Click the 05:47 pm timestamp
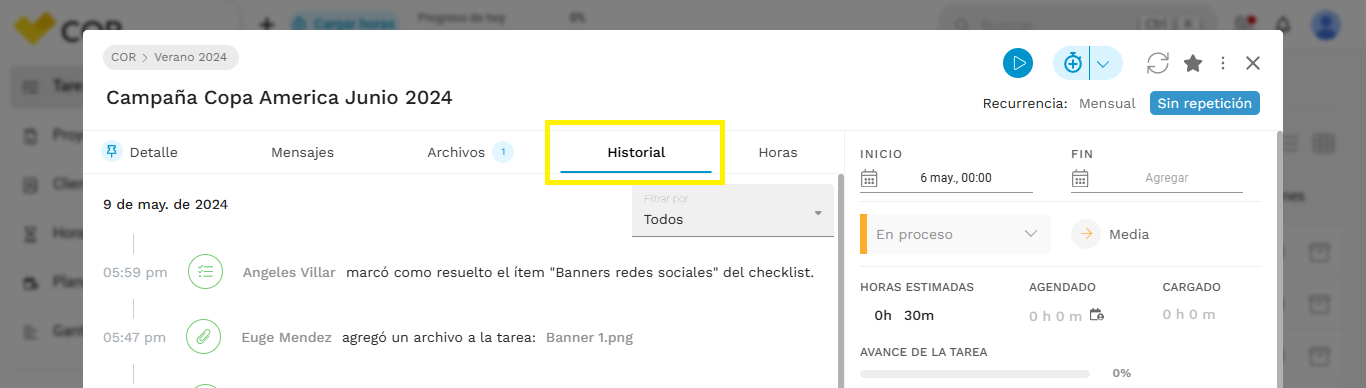Screen dimensions: 1366x388 tap(134, 338)
